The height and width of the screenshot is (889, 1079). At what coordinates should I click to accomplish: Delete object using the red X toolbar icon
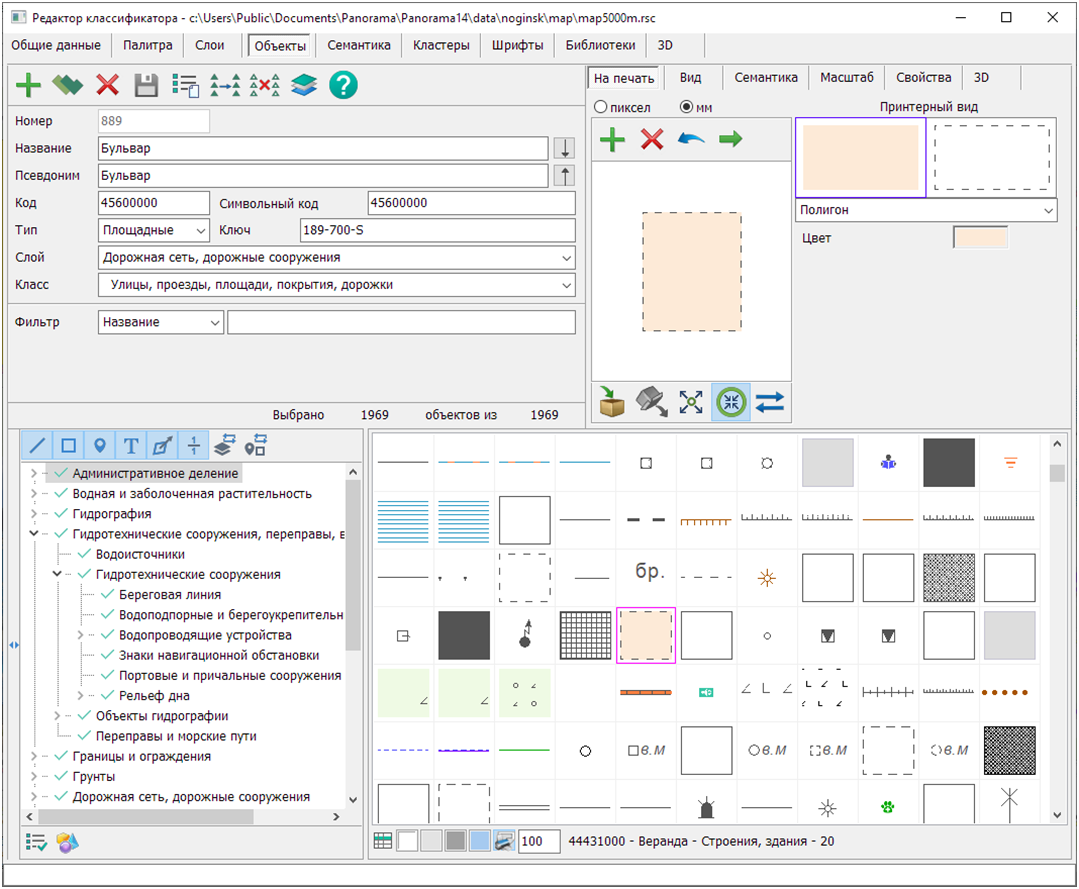pyautogui.click(x=106, y=85)
